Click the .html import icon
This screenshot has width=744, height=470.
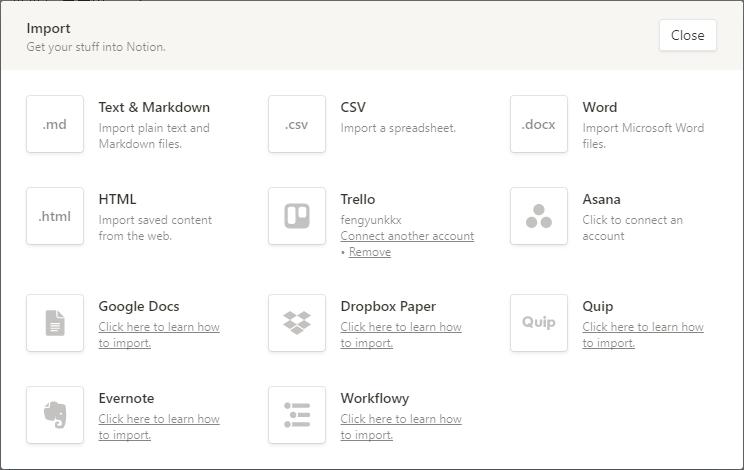click(x=55, y=216)
